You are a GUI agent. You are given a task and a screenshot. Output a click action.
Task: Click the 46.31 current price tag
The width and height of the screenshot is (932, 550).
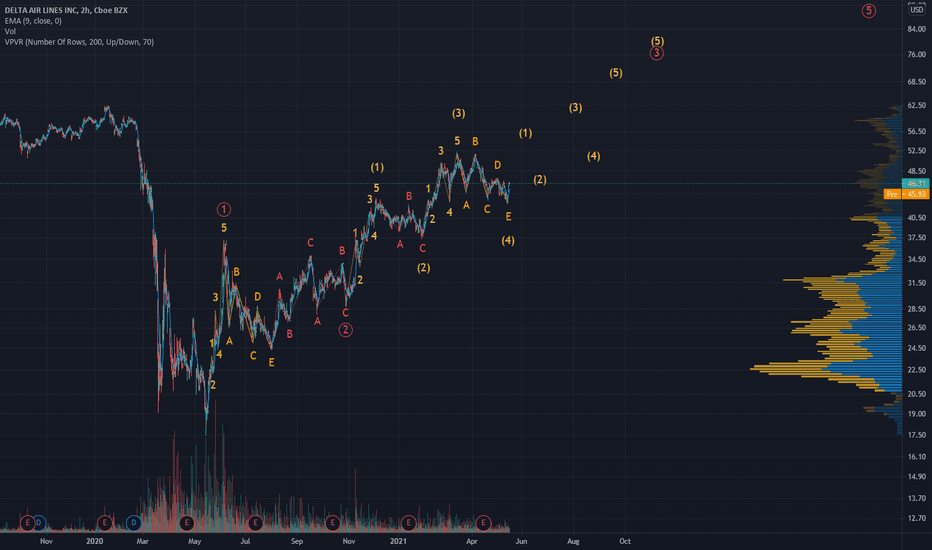pos(916,184)
